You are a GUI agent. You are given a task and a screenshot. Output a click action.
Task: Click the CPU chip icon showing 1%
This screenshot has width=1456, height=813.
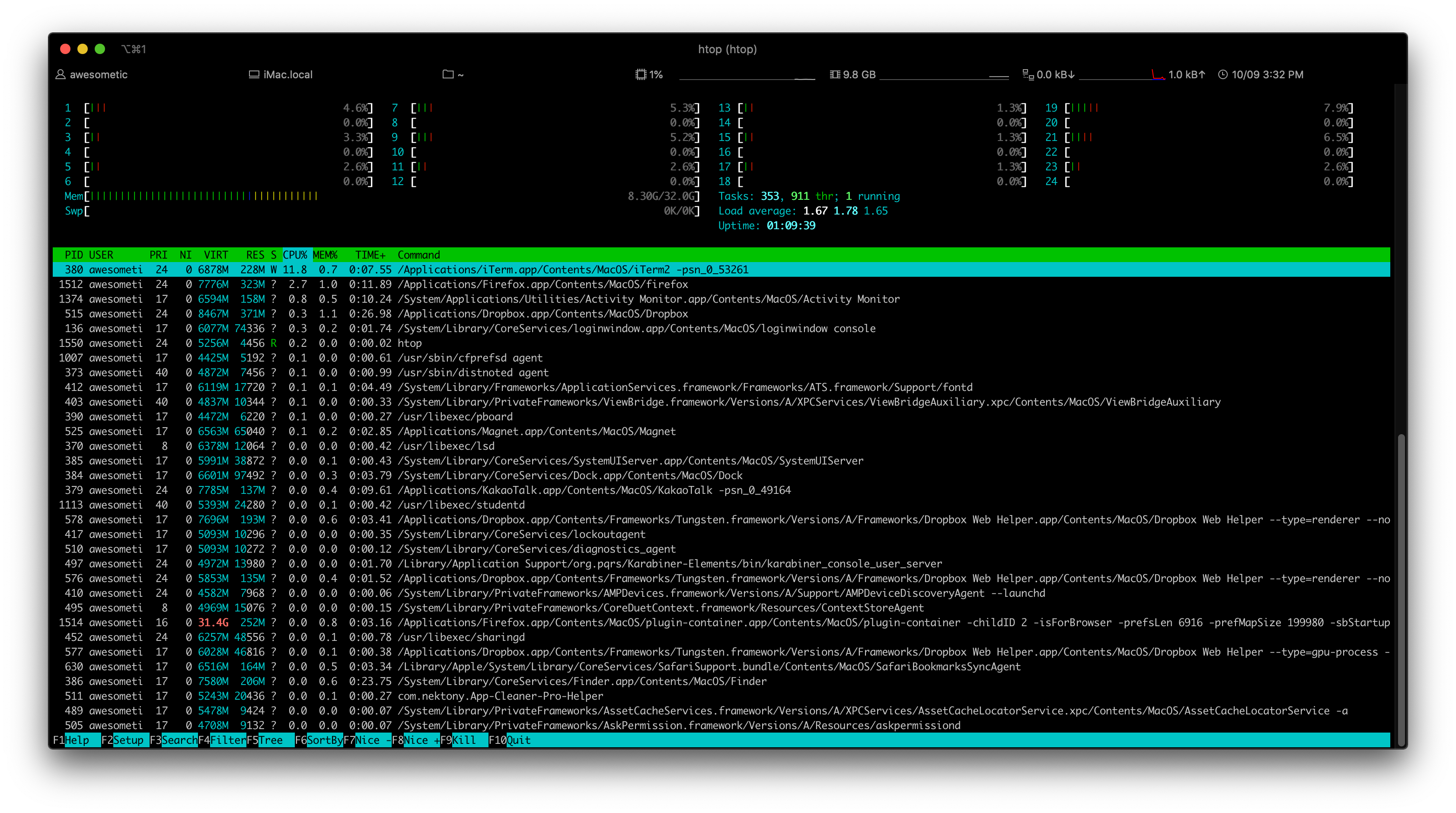(640, 75)
